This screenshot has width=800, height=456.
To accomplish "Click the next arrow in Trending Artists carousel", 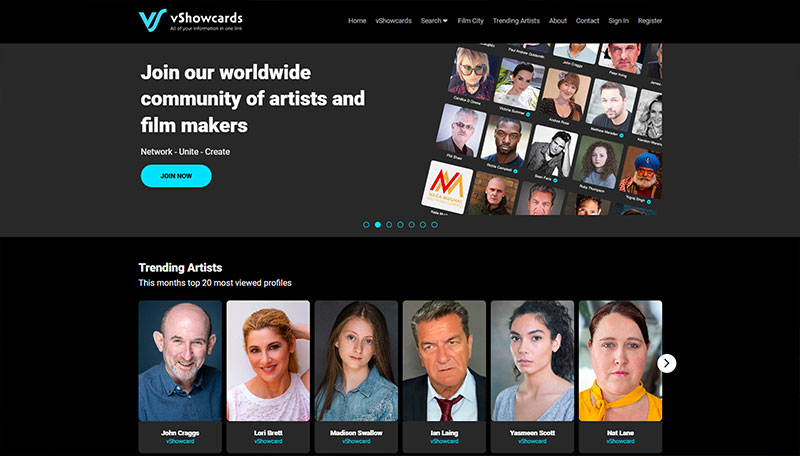I will point(667,363).
